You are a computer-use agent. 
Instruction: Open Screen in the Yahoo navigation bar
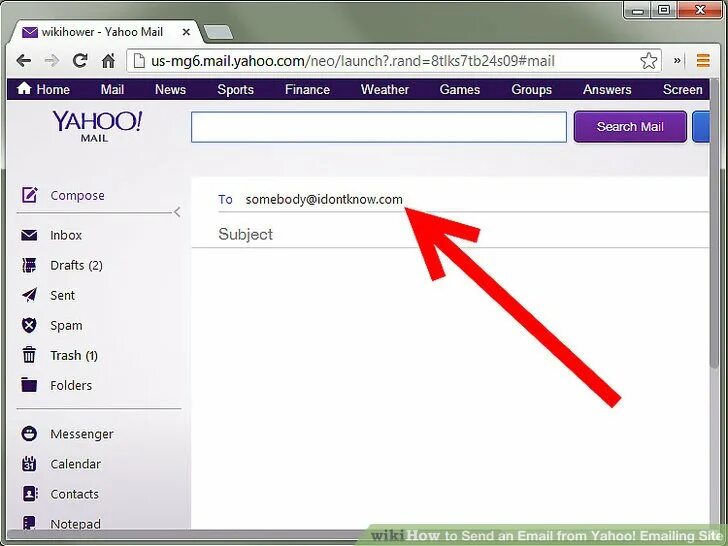(x=682, y=89)
